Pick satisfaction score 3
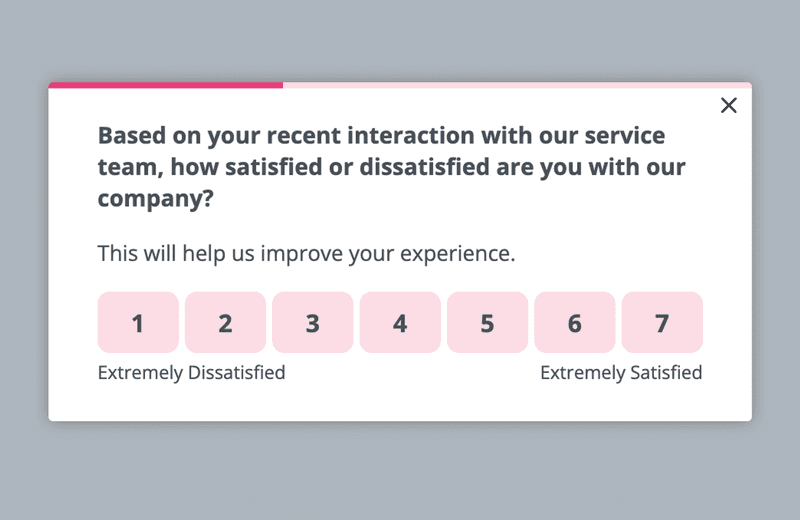800x520 pixels. [x=313, y=323]
